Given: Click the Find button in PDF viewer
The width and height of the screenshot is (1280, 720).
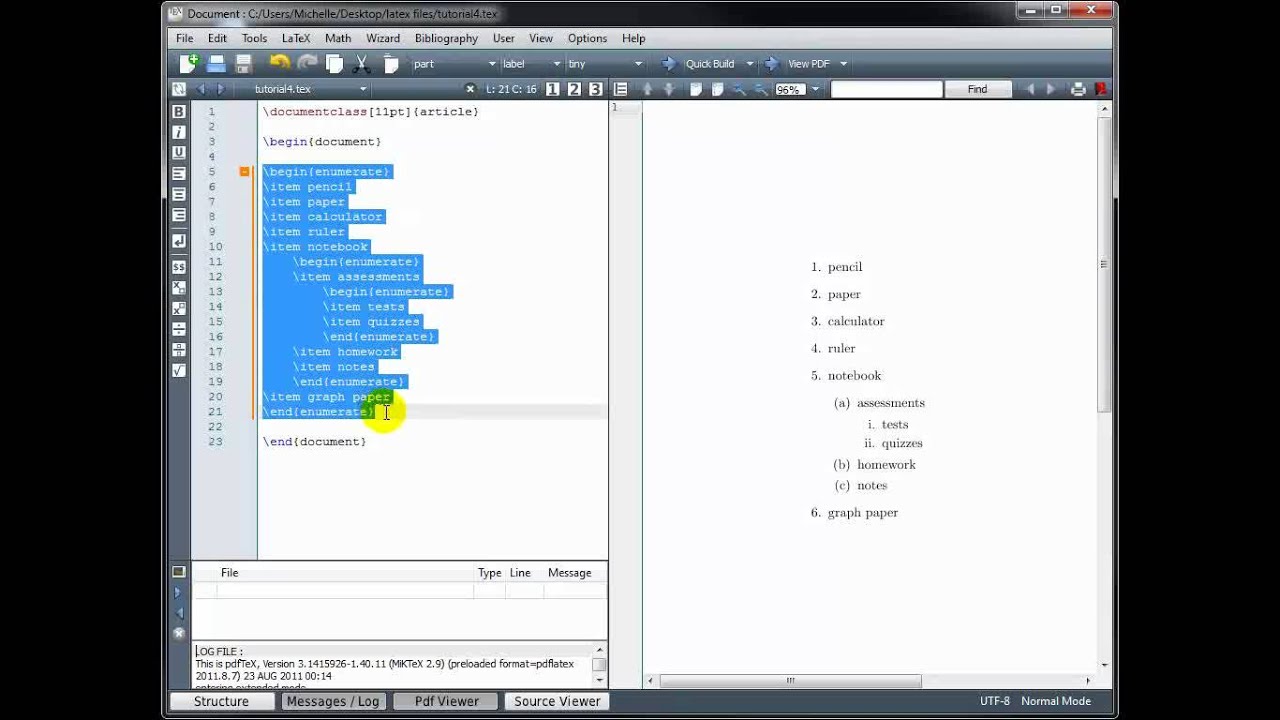Looking at the screenshot, I should click(x=977, y=89).
